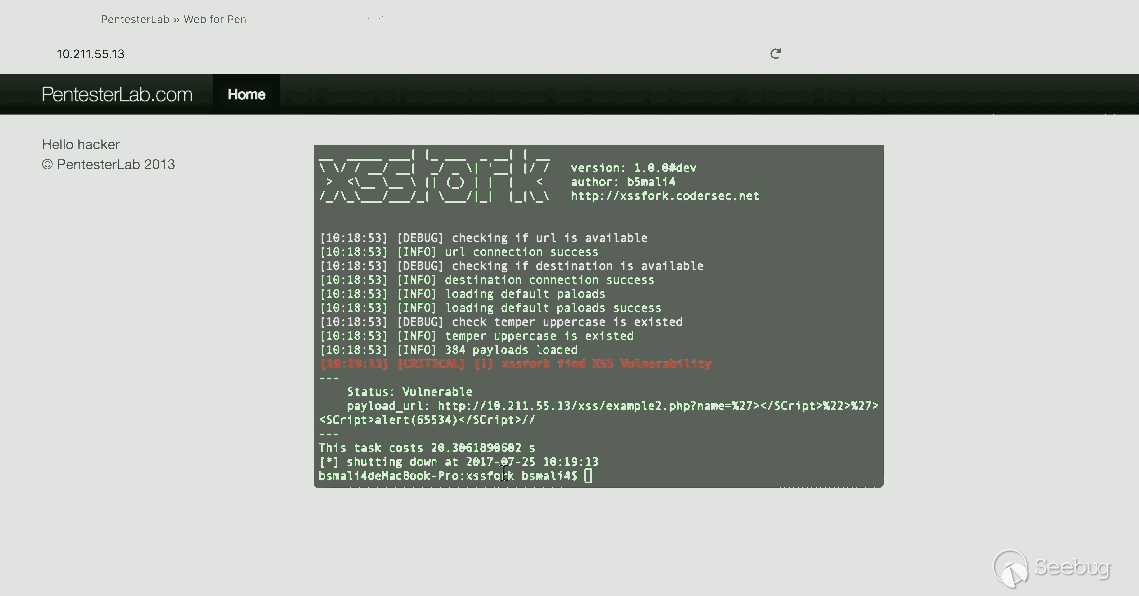Click the 'check temper uppercase is existed' line
This screenshot has width=1139, height=596.
pyautogui.click(x=501, y=322)
